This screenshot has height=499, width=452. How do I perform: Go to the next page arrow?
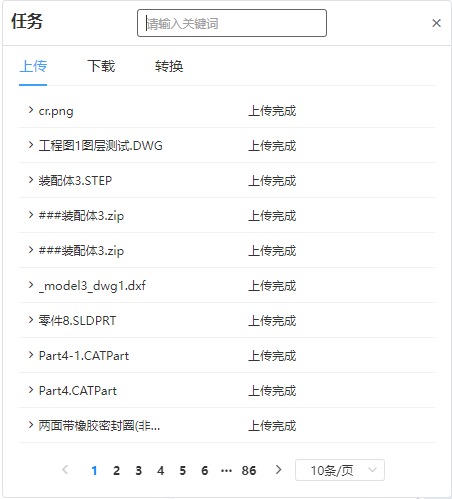pos(278,470)
